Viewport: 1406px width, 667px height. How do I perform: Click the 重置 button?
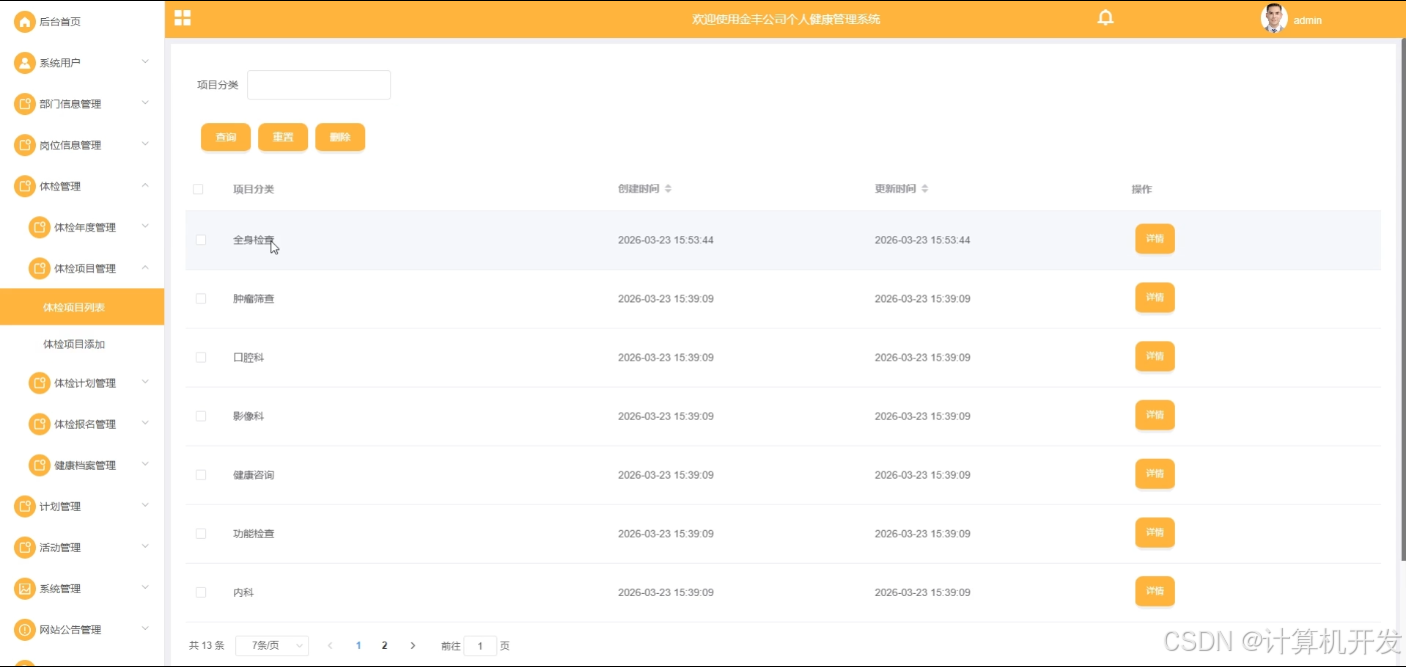pyautogui.click(x=283, y=137)
